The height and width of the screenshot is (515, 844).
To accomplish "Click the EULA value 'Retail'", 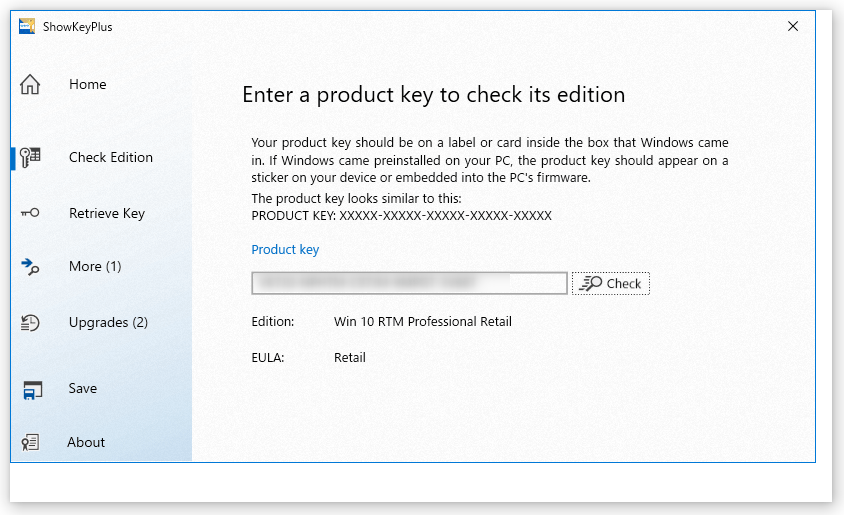I will (x=349, y=358).
